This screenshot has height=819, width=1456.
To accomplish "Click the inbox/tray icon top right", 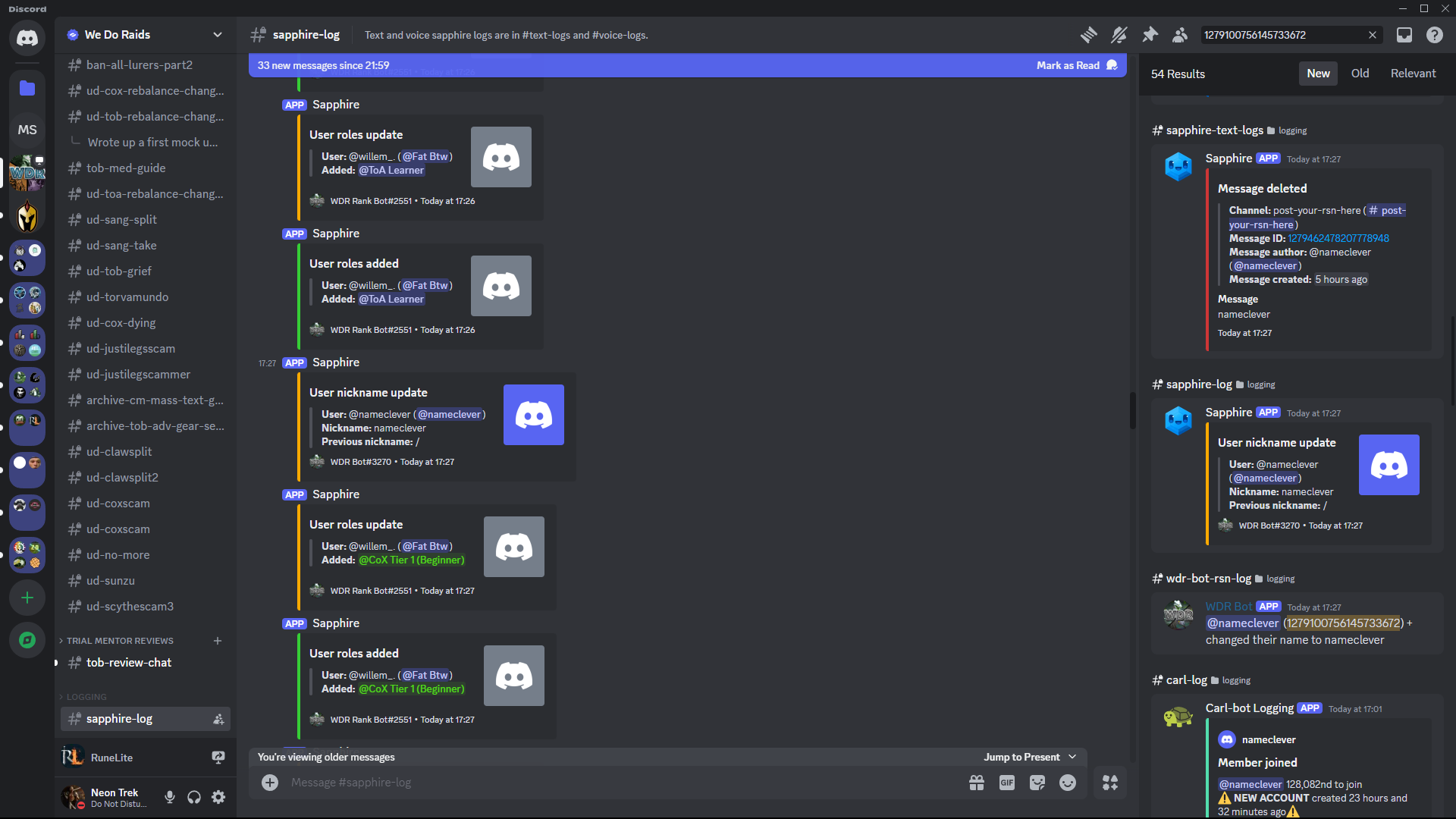I will tap(1404, 35).
